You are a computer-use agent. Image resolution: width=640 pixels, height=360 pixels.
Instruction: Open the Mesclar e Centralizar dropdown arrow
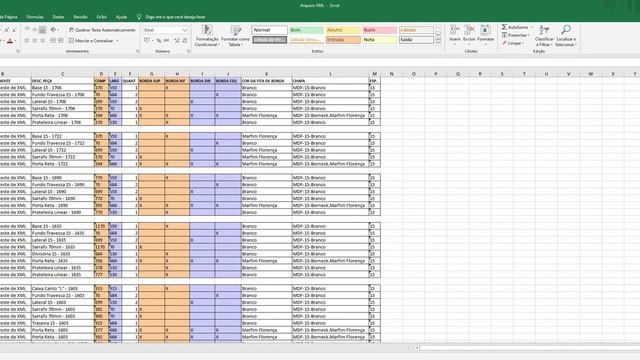[118, 41]
